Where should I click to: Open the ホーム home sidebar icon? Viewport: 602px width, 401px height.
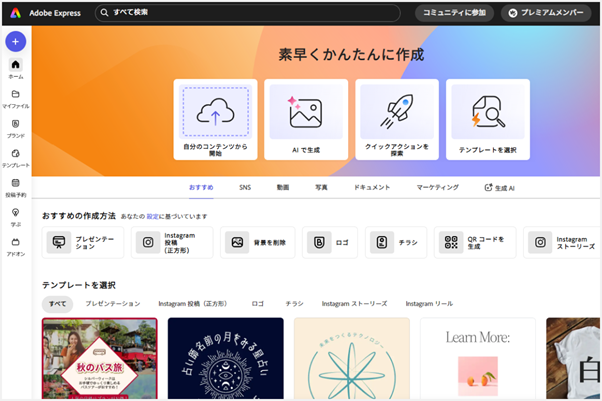click(x=15, y=64)
